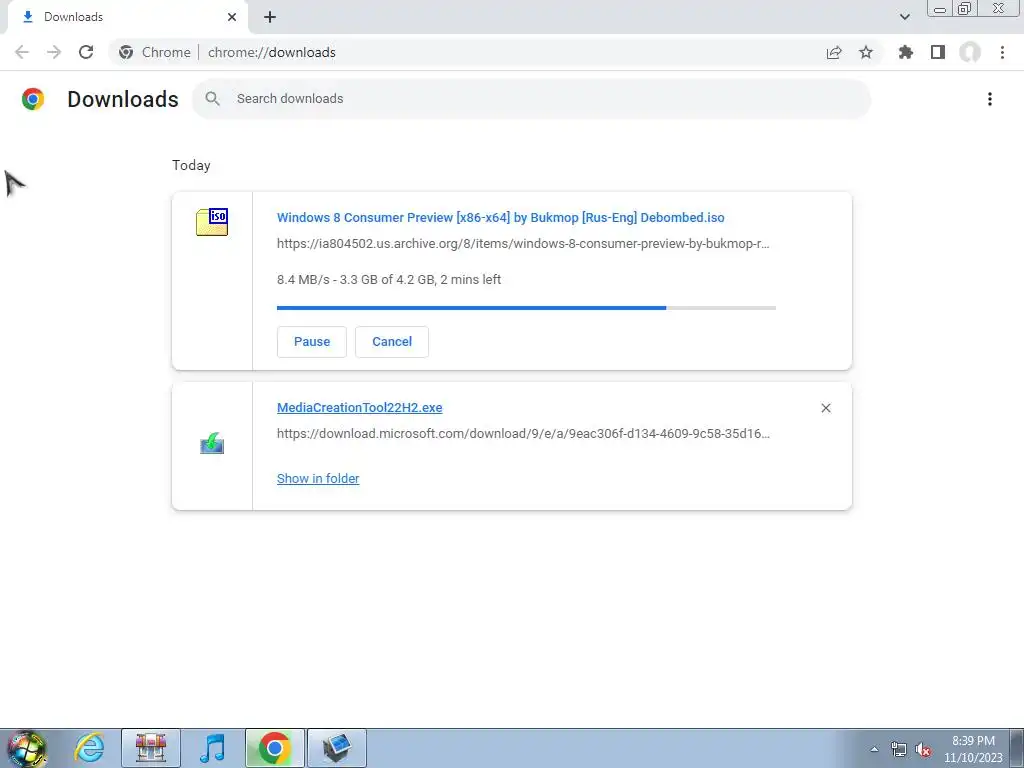
Task: Click the MediaCreationTool22H2.exe file icon
Action: click(212, 443)
